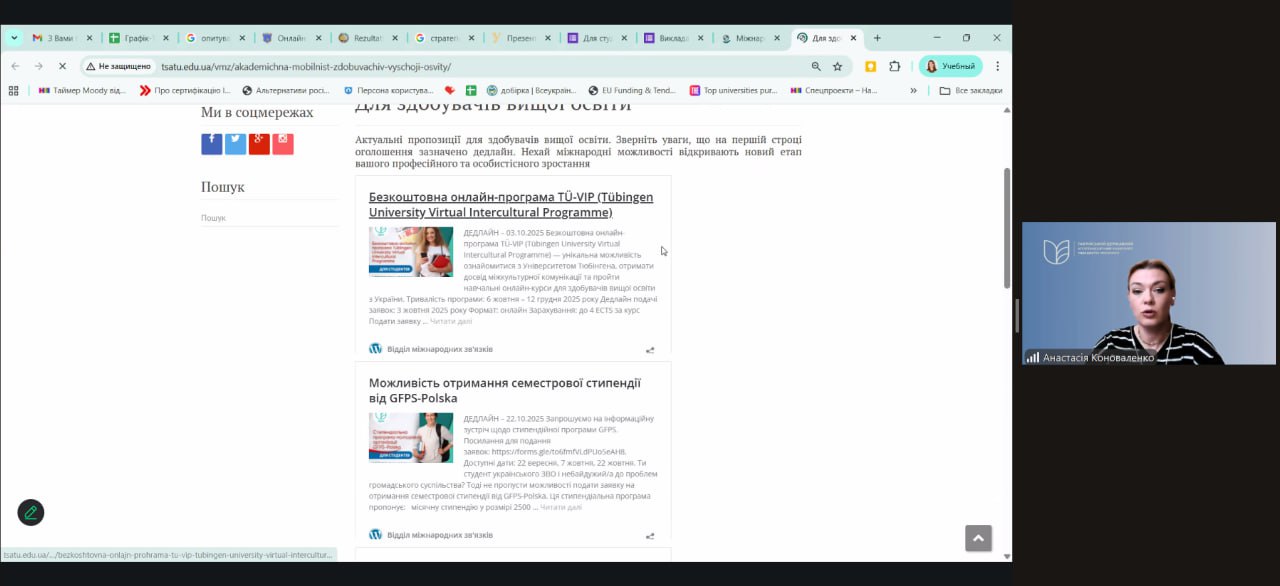This screenshot has height=586, width=1280.
Task: Open 'EU Funding & Tend...' bookmark
Action: tap(632, 90)
